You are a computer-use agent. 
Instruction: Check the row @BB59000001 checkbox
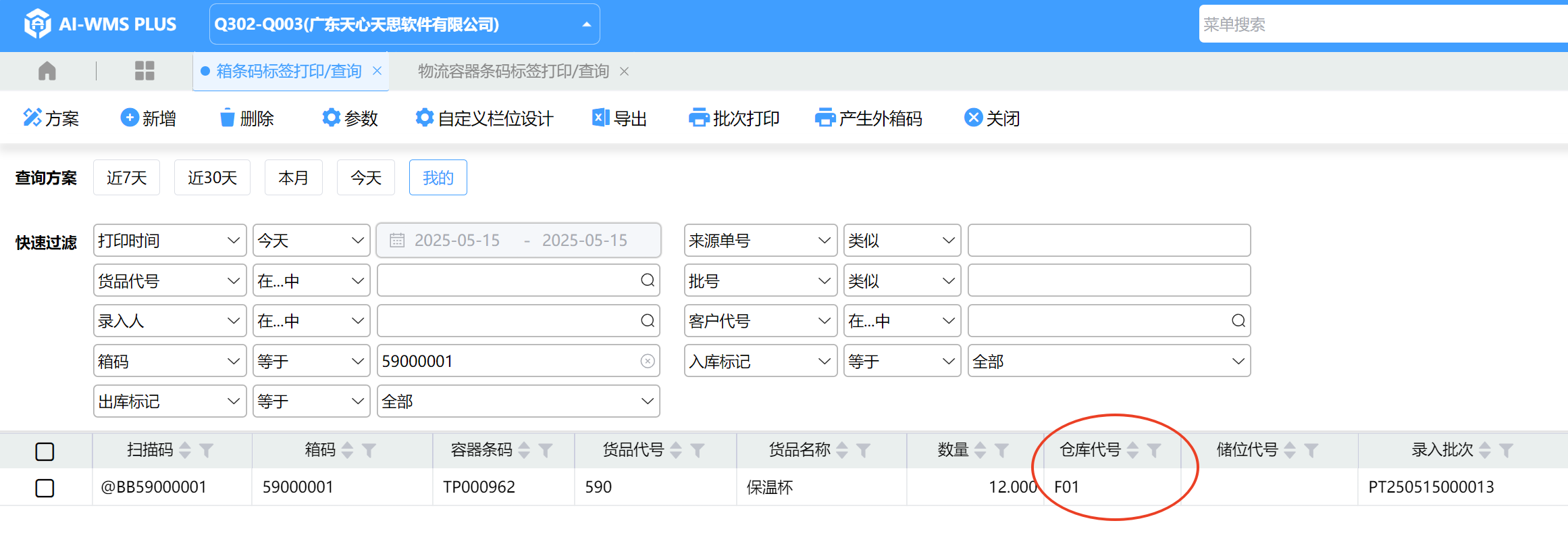pos(45,488)
